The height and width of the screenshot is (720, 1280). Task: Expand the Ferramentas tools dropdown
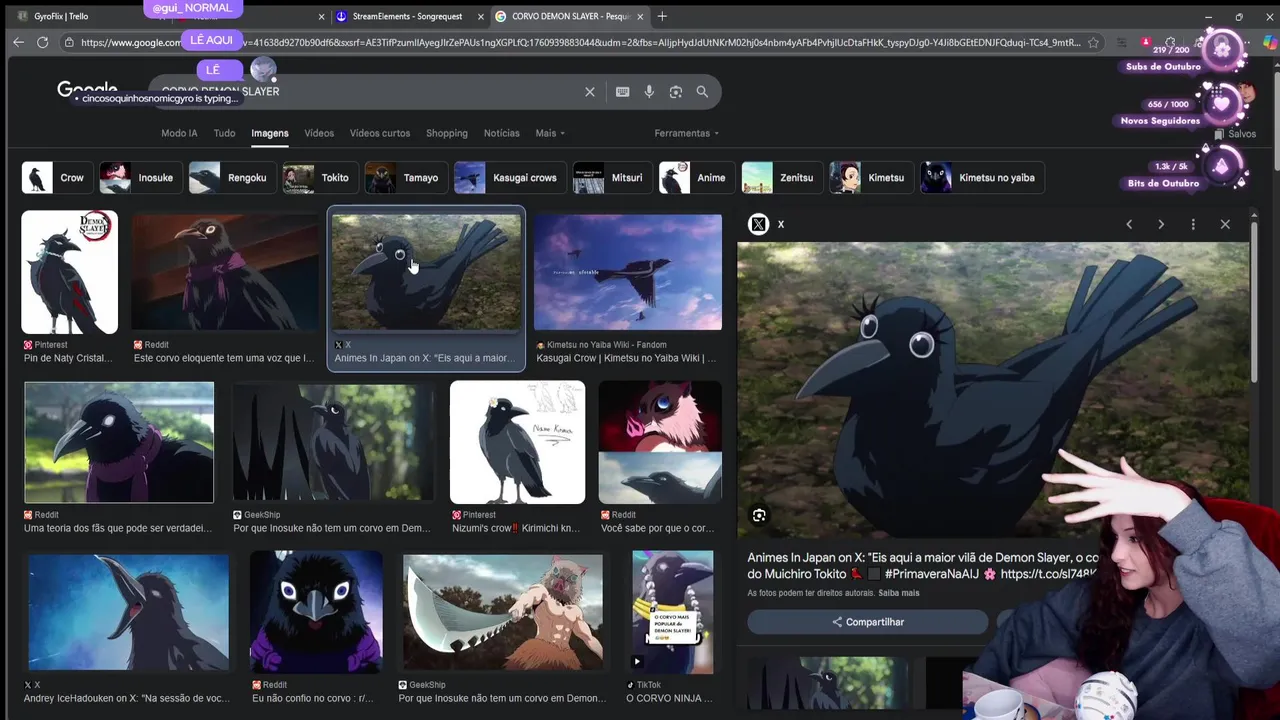686,133
